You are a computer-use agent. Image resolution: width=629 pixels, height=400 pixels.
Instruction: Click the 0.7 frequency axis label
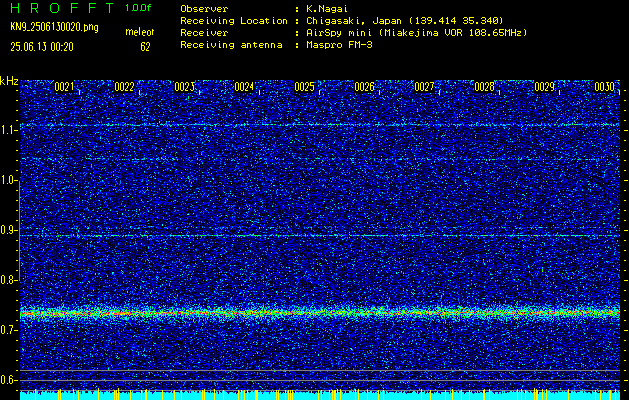pos(8,330)
